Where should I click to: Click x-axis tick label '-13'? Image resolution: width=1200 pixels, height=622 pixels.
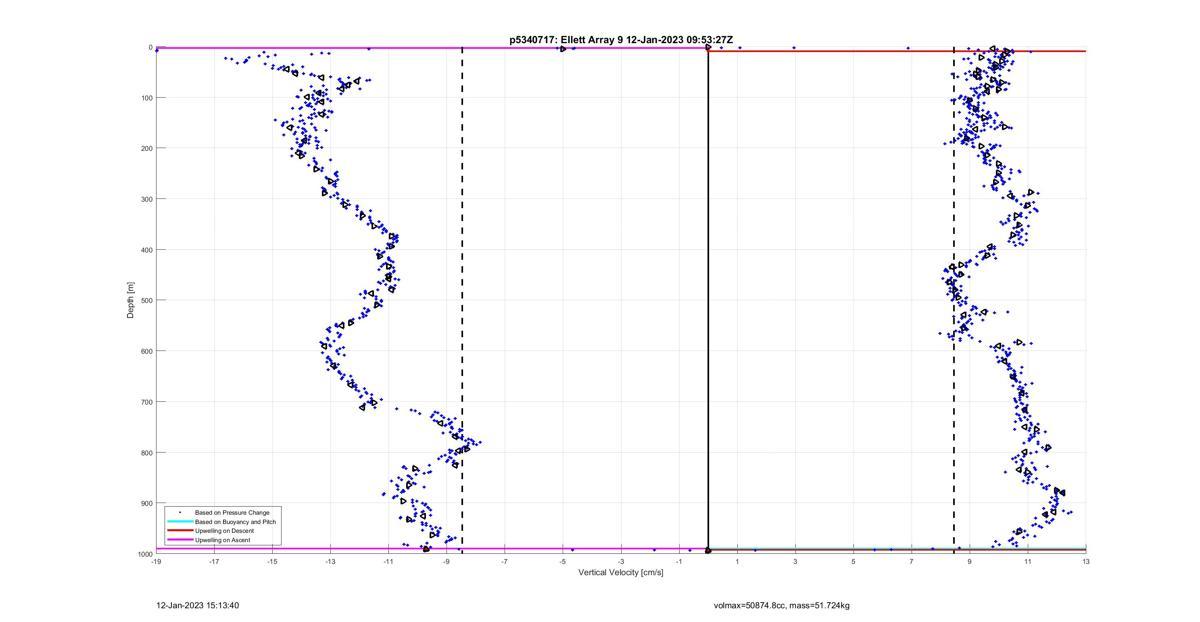(x=330, y=561)
